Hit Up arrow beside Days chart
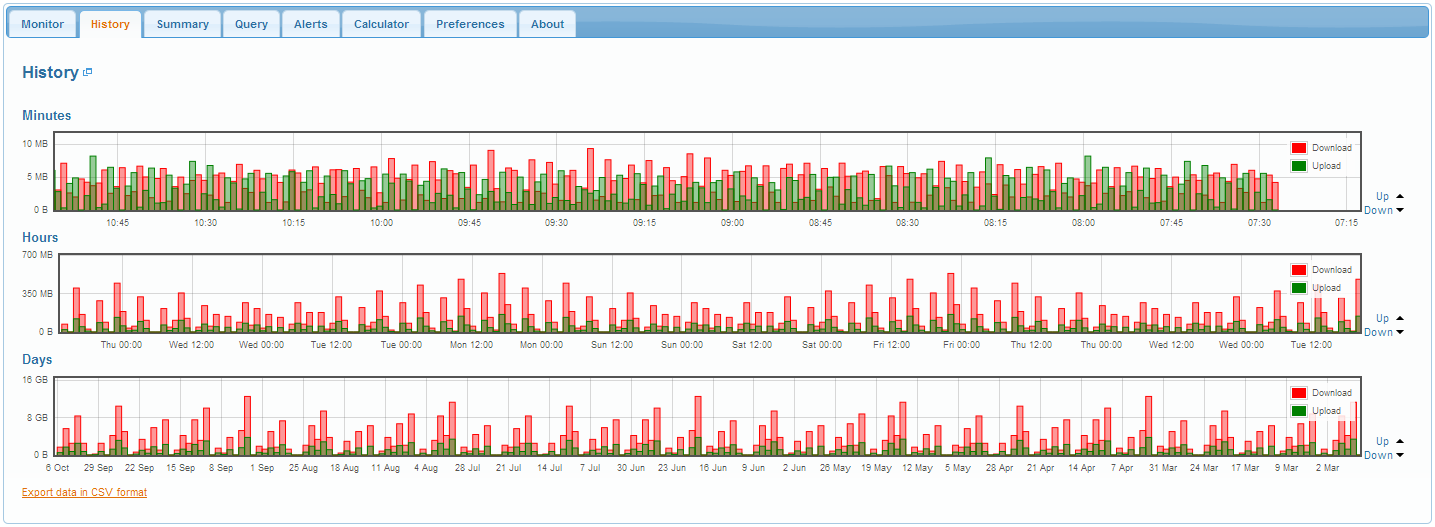1435x527 pixels. click(x=1399, y=441)
